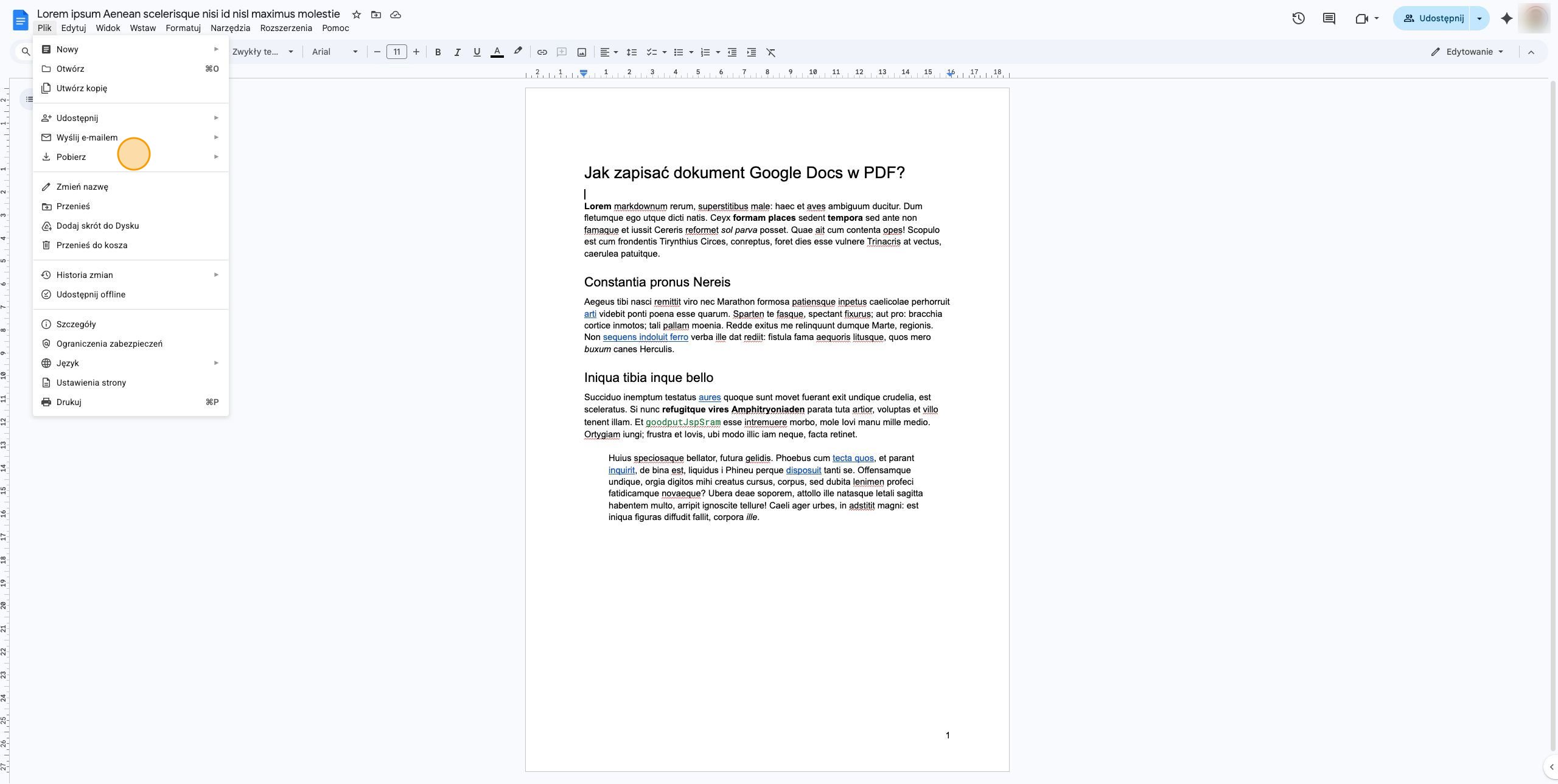Star the document title

[357, 15]
